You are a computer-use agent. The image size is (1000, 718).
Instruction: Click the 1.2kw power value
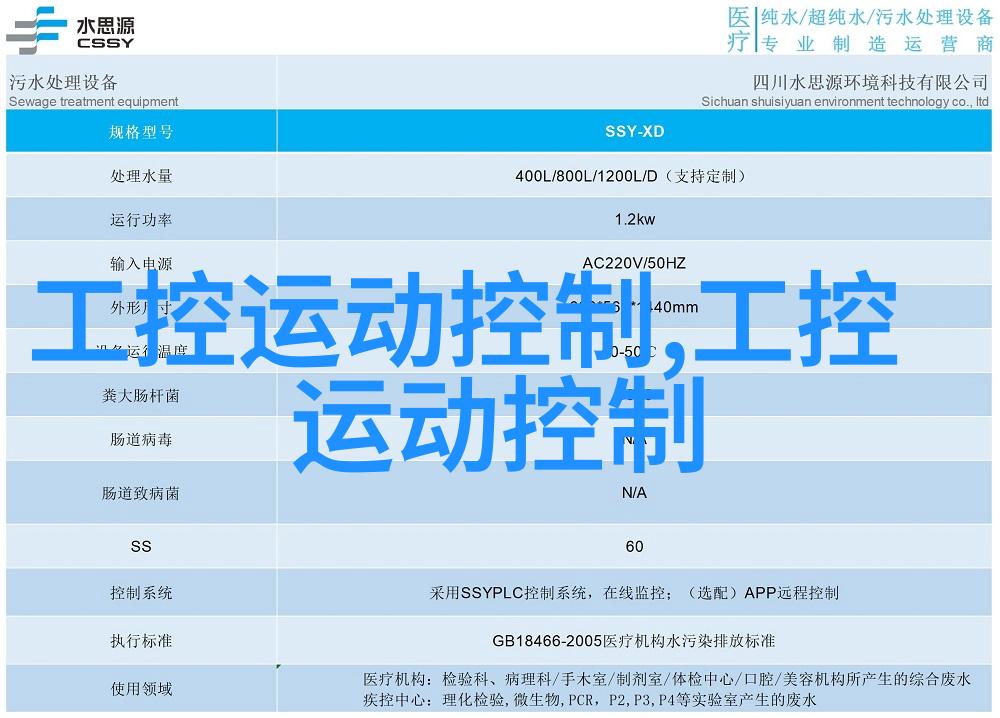click(x=634, y=220)
